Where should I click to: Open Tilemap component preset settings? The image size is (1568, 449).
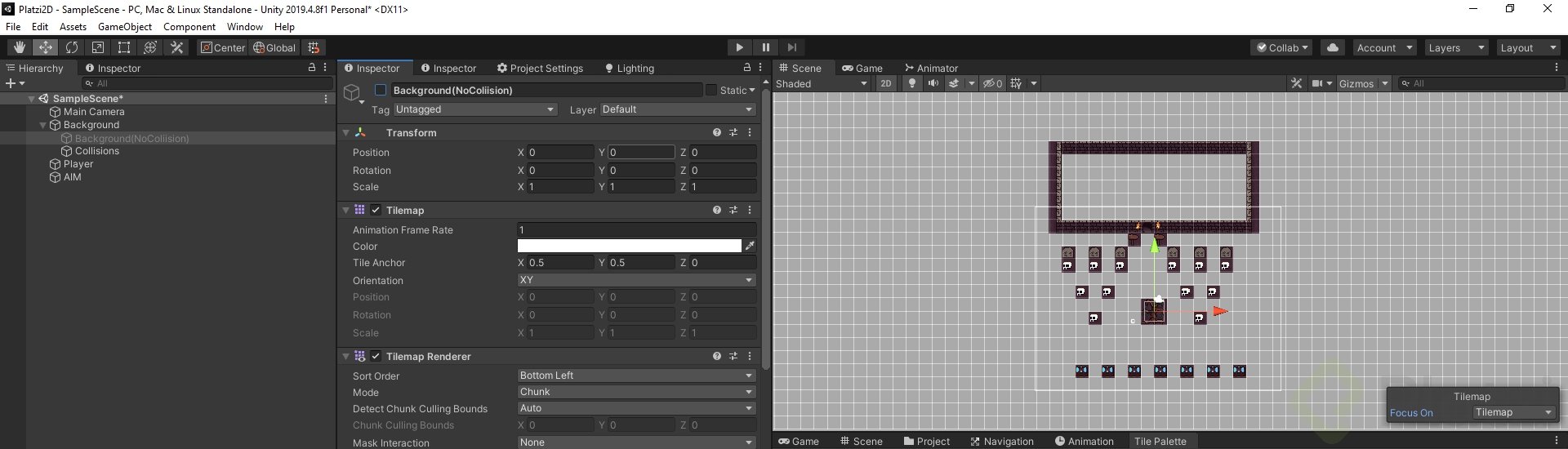pos(733,210)
